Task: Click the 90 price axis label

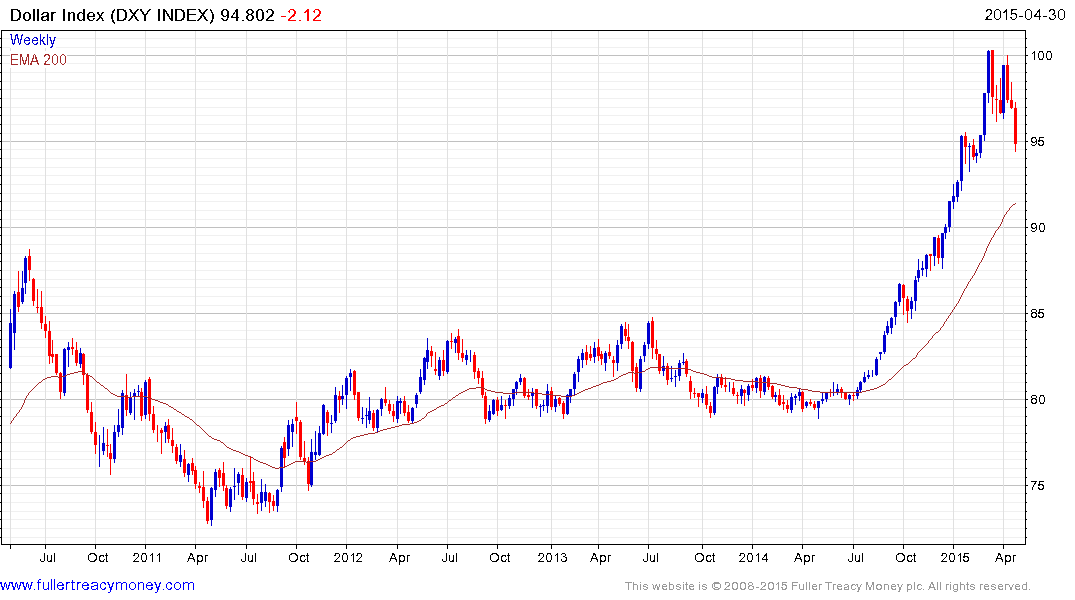Action: (x=1038, y=228)
